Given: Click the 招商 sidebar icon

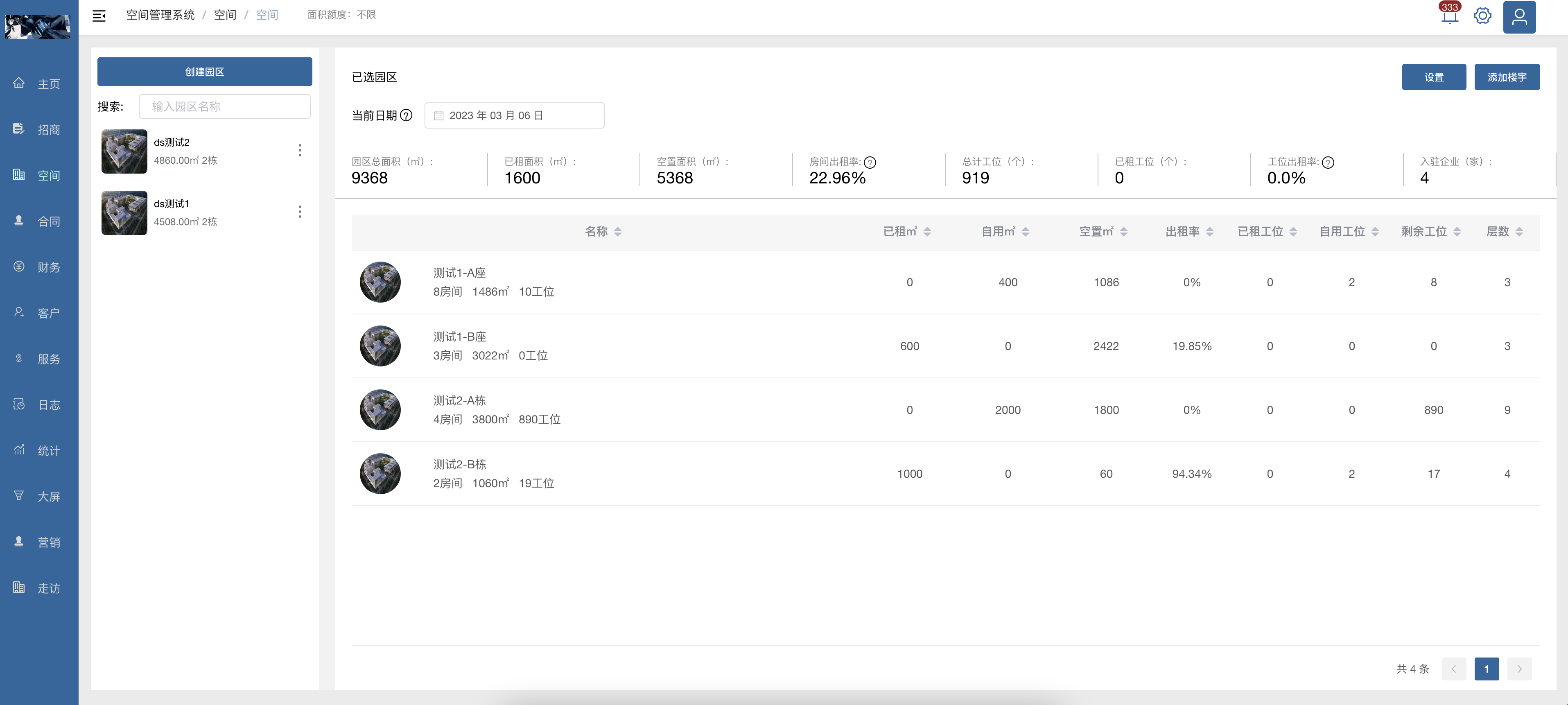Looking at the screenshot, I should click(x=19, y=129).
